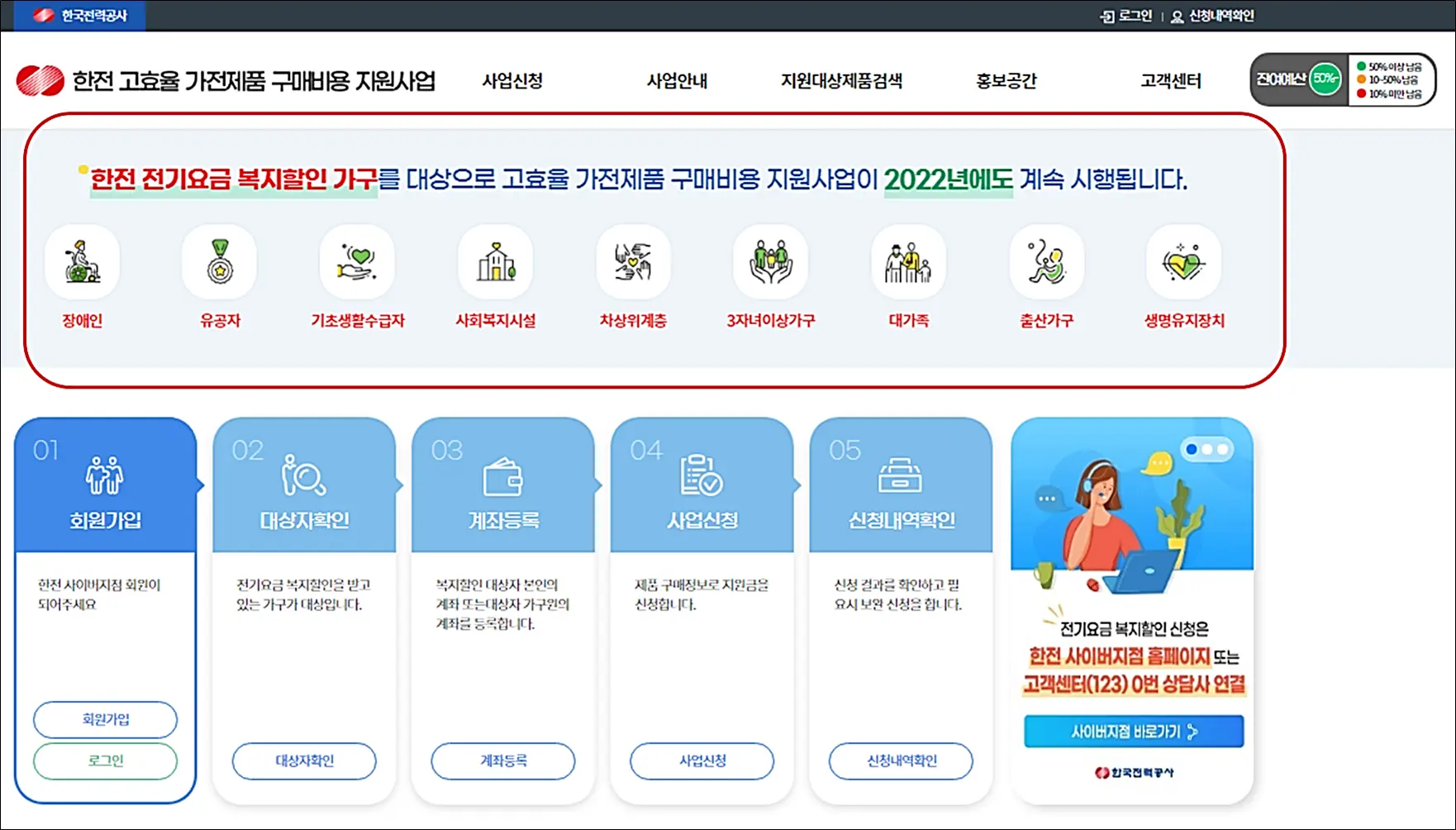Image resolution: width=1456 pixels, height=830 pixels.
Task: Click the 3자녀이상가구 family icon
Action: [769, 261]
